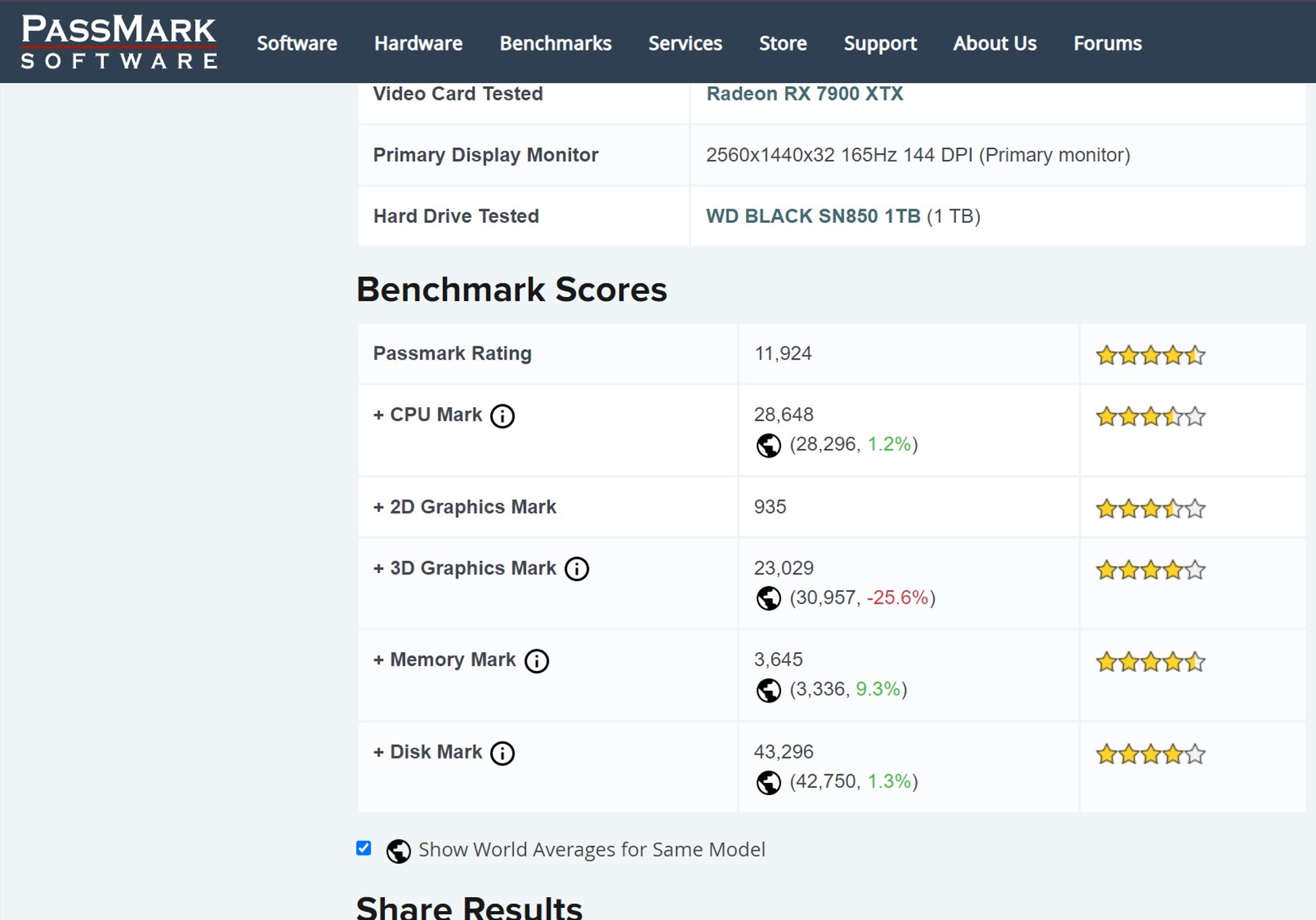The image size is (1316, 920).
Task: Click the 2D Graphics Mark score 935
Action: coord(770,507)
